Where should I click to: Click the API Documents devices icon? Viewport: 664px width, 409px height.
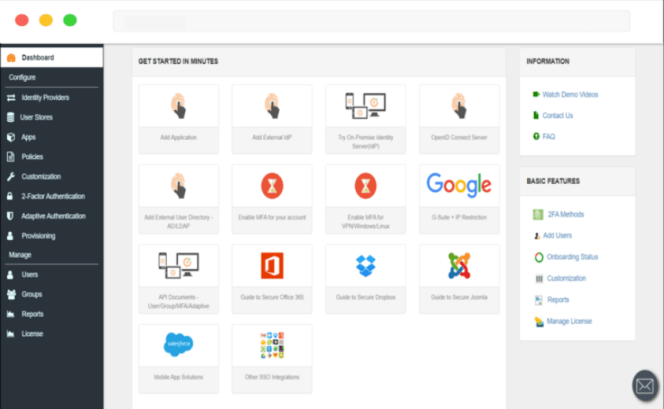click(179, 265)
